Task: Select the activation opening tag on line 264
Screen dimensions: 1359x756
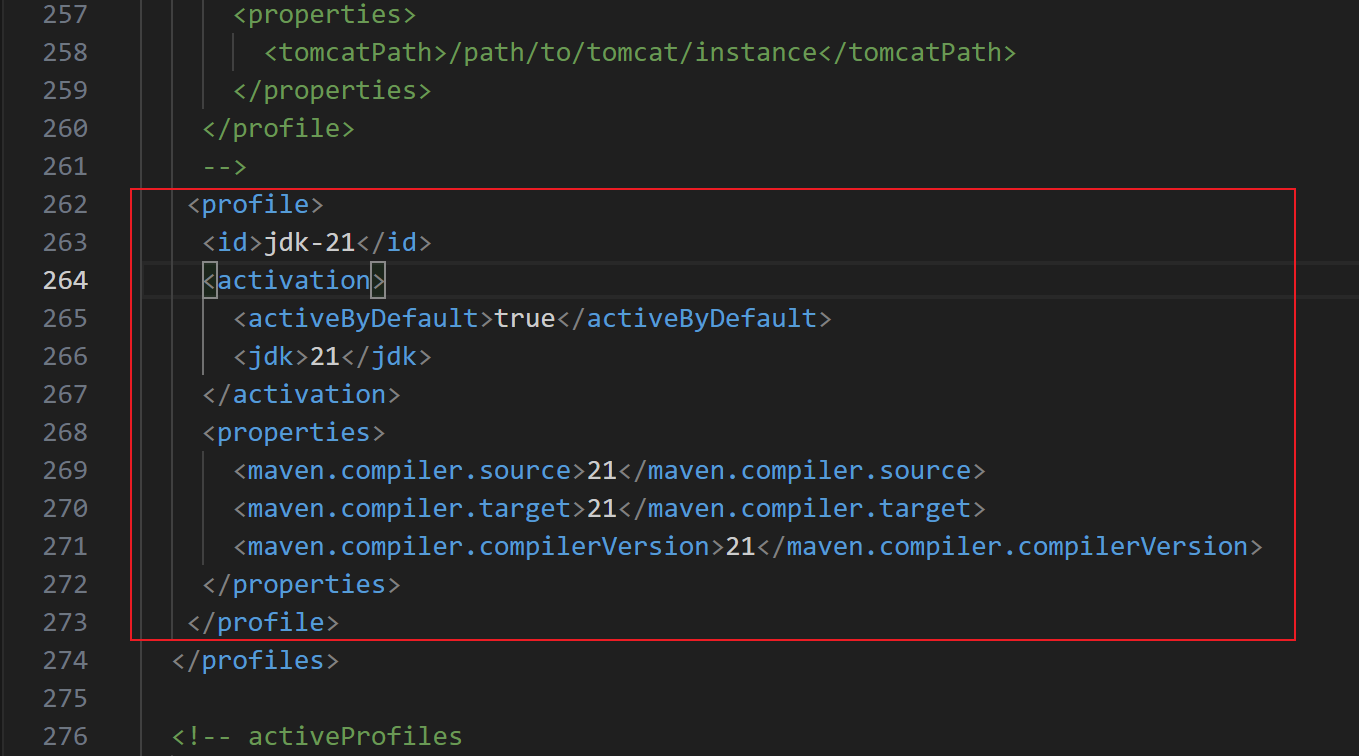Action: (292, 279)
